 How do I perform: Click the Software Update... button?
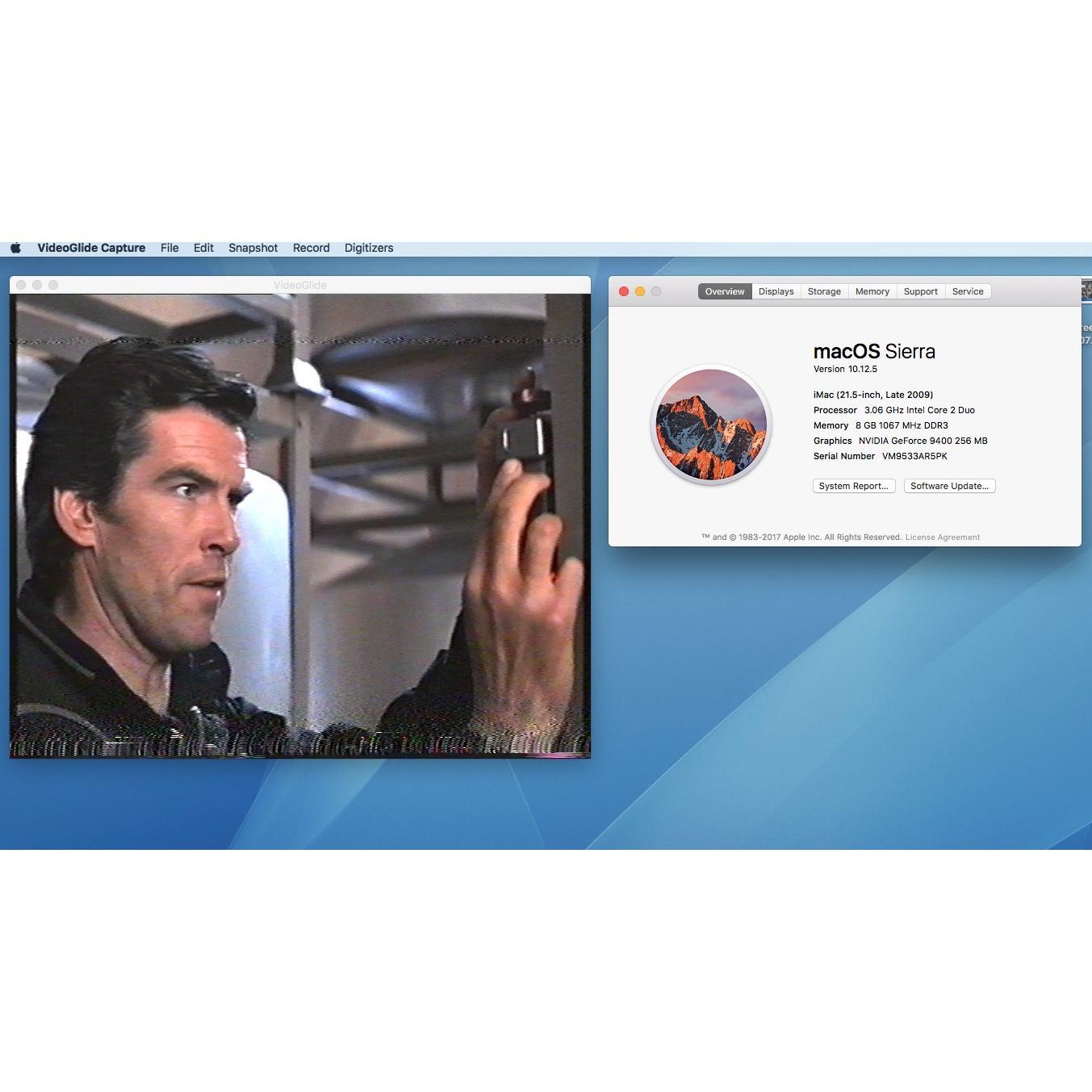(x=949, y=486)
